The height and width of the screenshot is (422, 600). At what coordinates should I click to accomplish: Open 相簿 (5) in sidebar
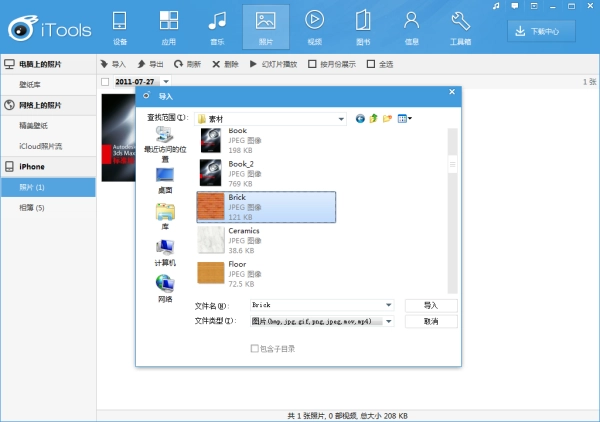pyautogui.click(x=48, y=208)
